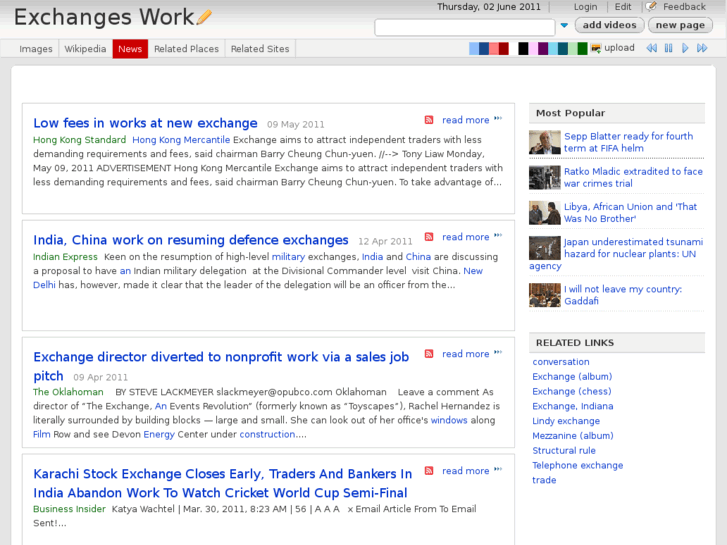
Task: Click read more for India, China article
Action: [466, 237]
